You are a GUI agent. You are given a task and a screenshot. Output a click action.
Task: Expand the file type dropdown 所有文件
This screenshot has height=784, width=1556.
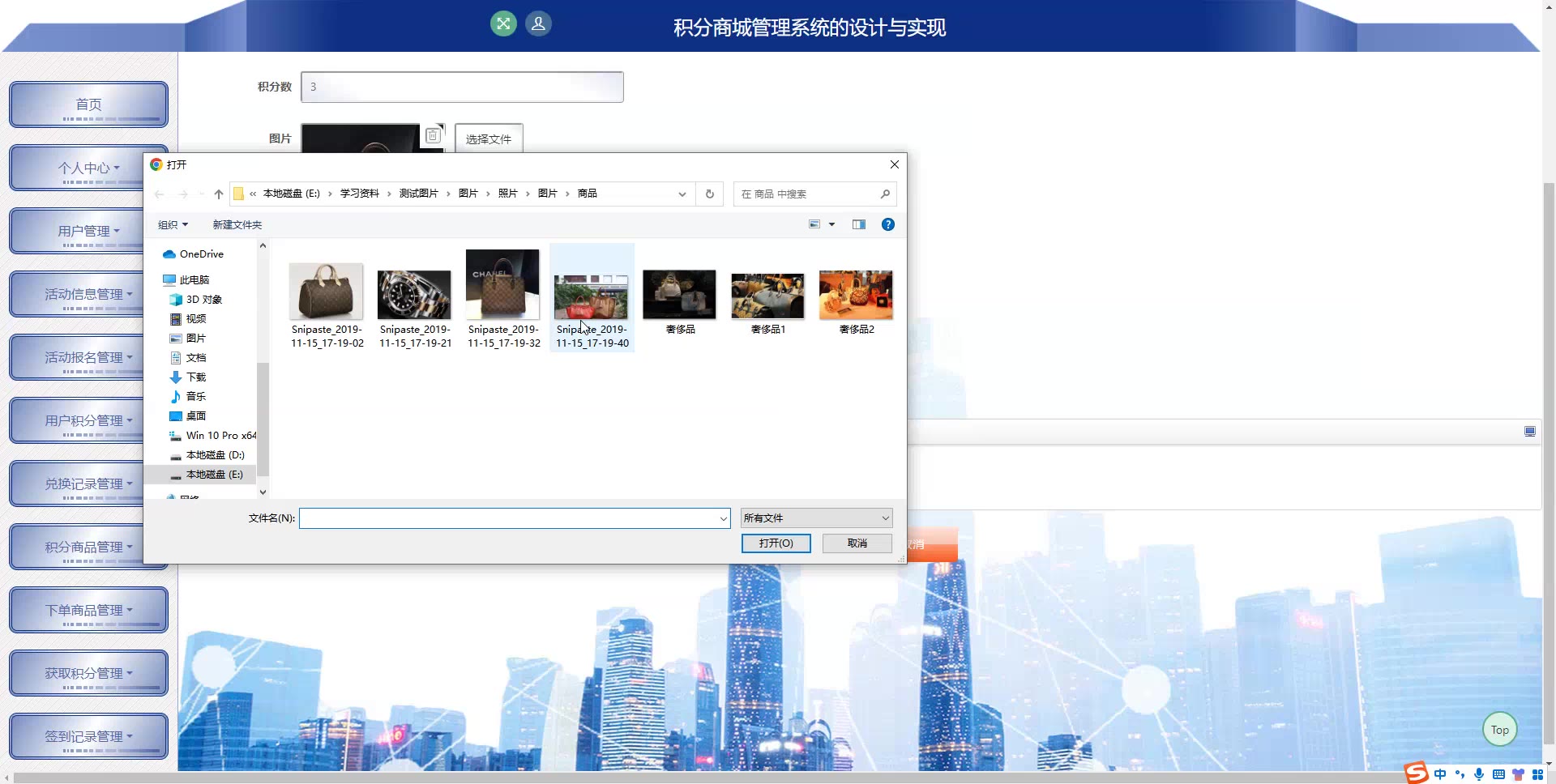(x=816, y=518)
